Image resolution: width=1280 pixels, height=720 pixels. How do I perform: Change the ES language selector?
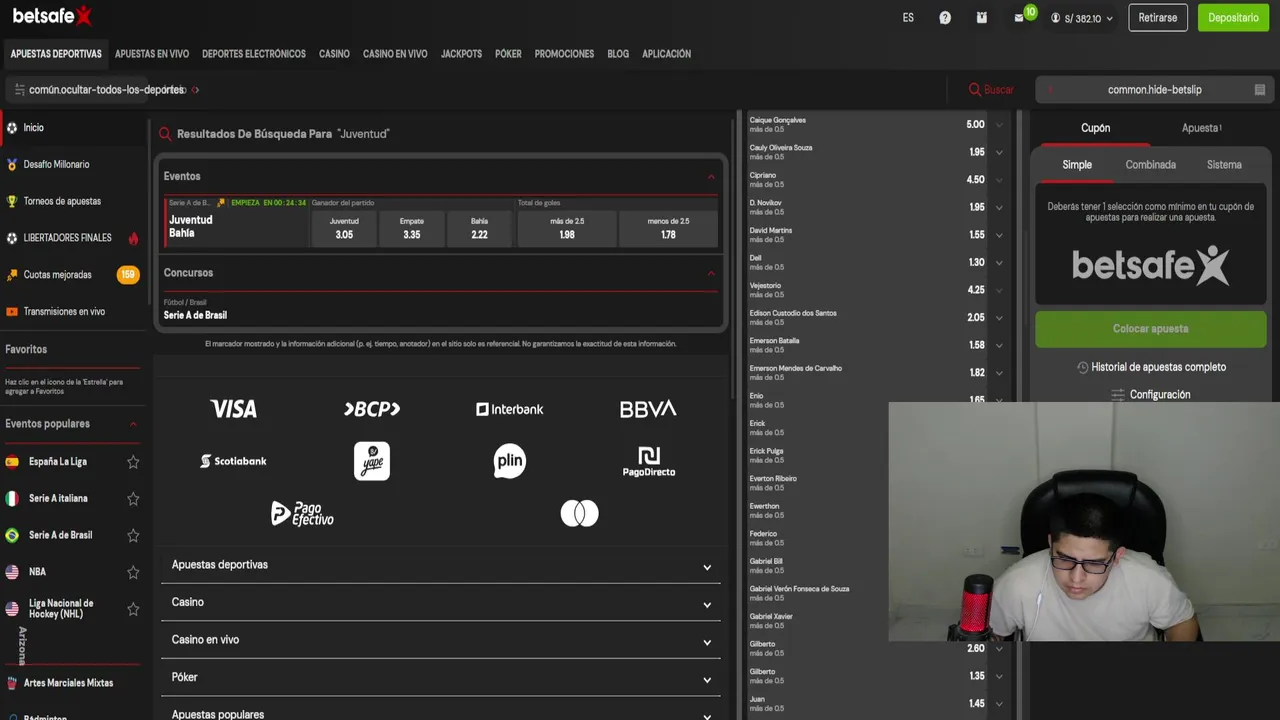tap(908, 18)
